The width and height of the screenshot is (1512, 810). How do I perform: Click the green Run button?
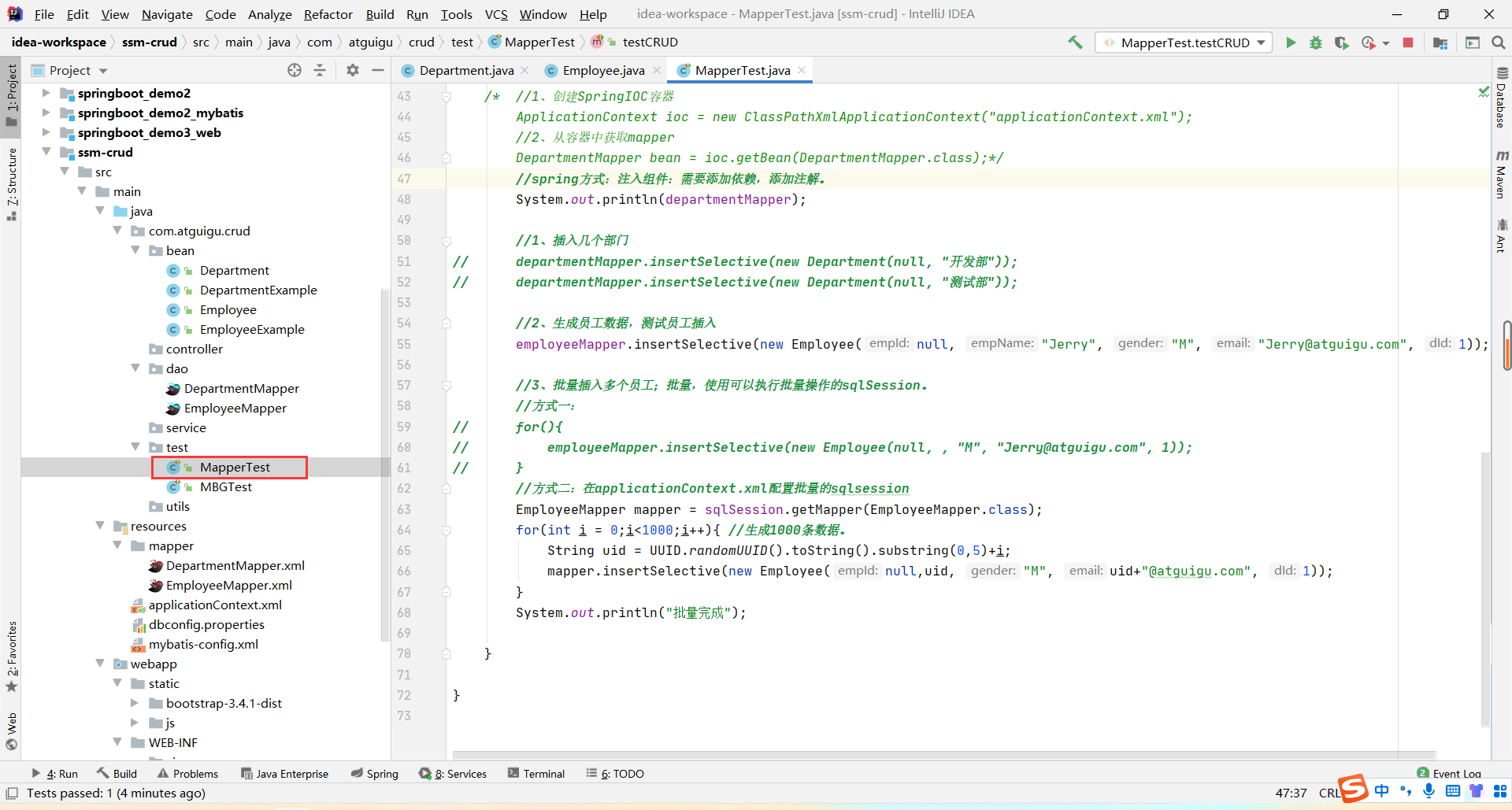coord(1291,43)
